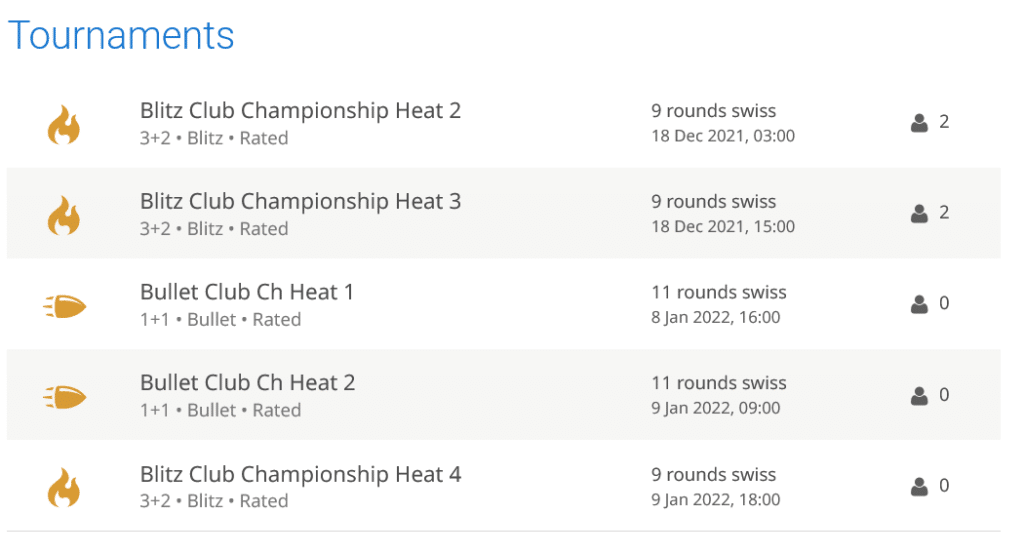Click the 18 Dec 2021, 03:00 date
1024x554 pixels.
click(x=723, y=135)
